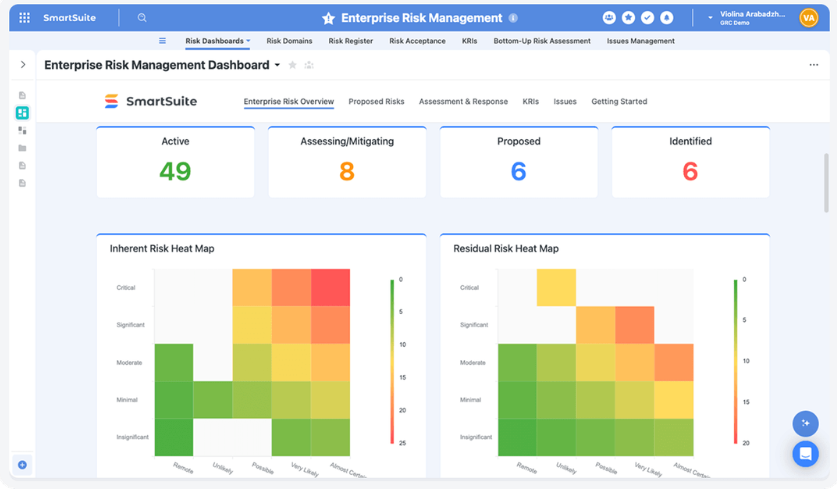Click the SmartSuite brand name in top bar
Screen dimensions: 837x492
point(69,18)
